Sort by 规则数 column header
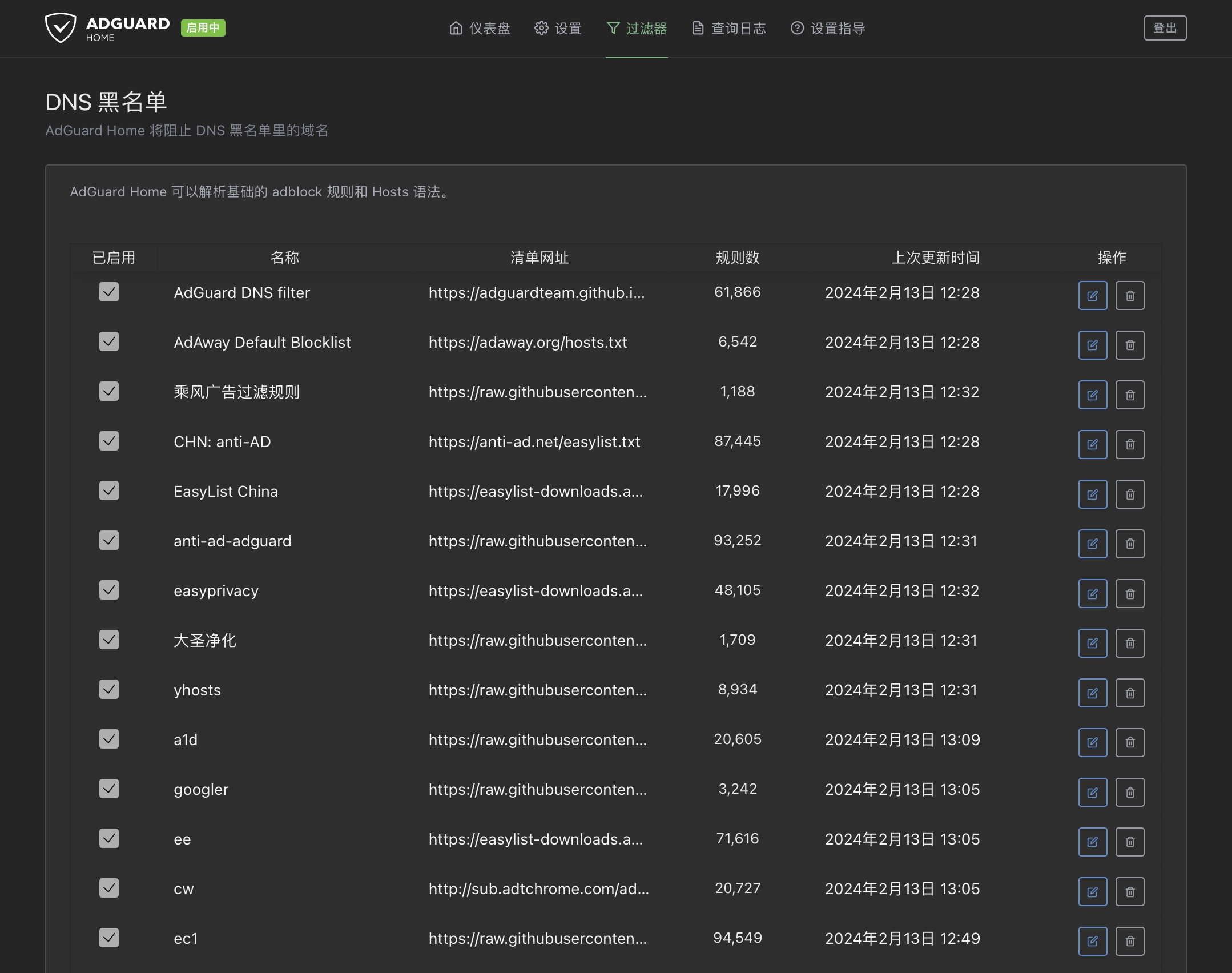Screen dimensions: 1232x973 coord(738,258)
